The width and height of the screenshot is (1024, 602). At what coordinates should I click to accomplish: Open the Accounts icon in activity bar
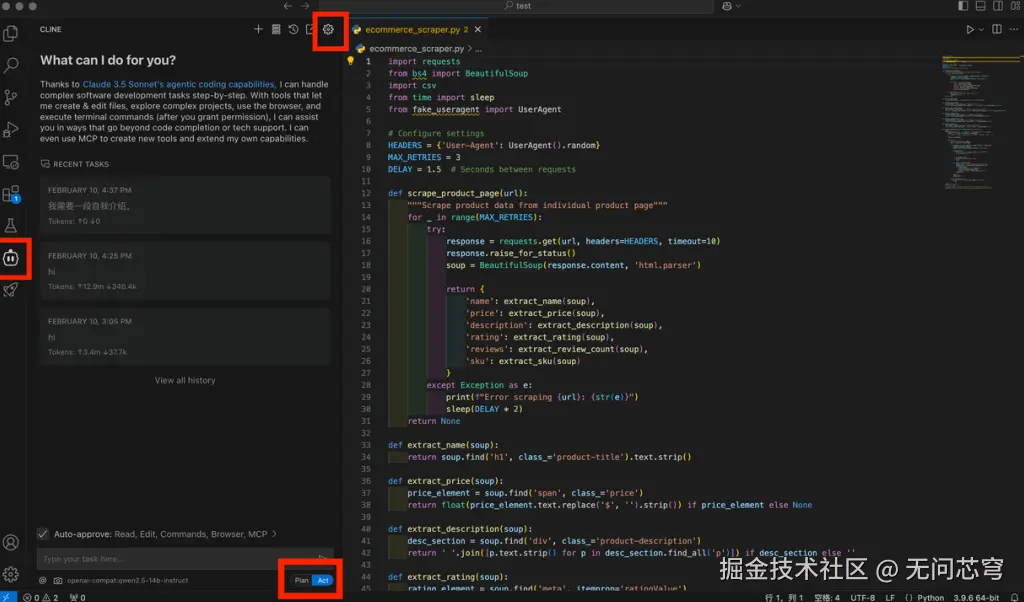[10, 542]
